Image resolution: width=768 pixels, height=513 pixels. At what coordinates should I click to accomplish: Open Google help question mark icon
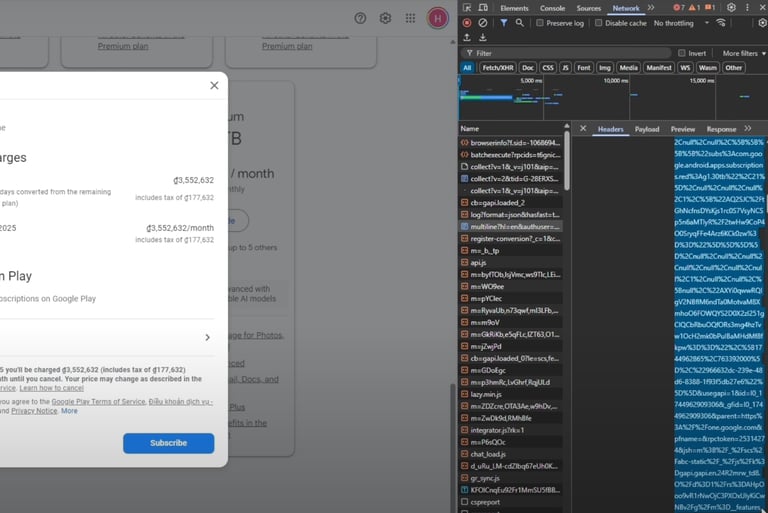click(x=360, y=19)
